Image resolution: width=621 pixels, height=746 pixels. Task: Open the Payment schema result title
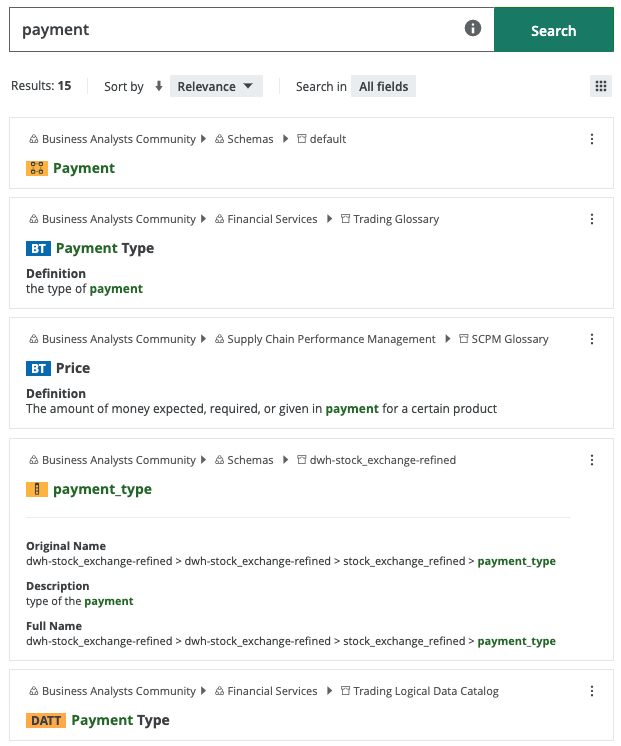point(84,168)
